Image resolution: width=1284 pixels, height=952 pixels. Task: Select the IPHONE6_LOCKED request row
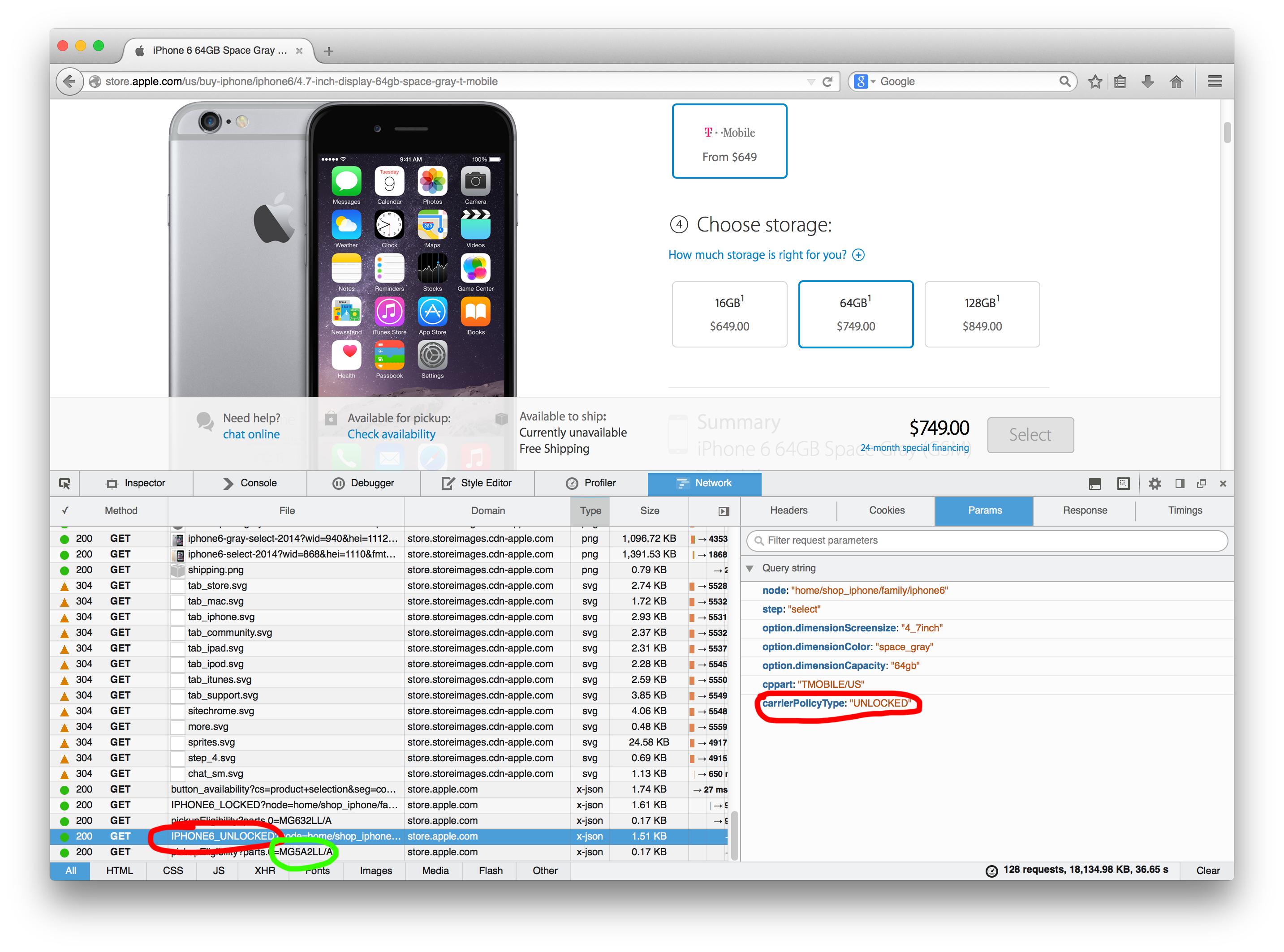tap(388, 805)
